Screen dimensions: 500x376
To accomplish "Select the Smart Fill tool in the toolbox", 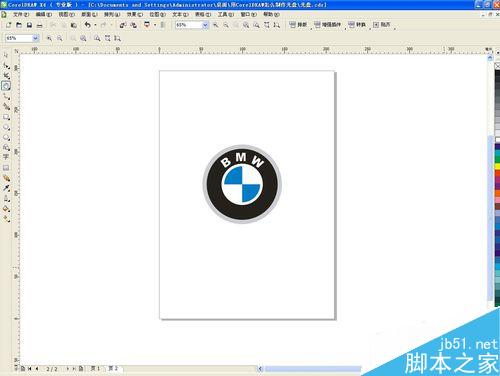I will [x=6, y=107].
